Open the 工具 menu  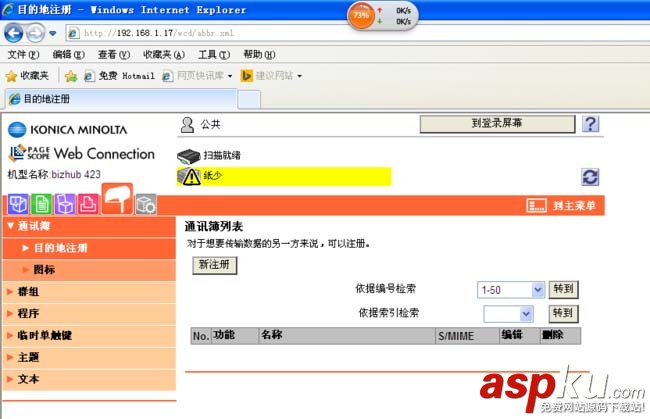(214, 55)
